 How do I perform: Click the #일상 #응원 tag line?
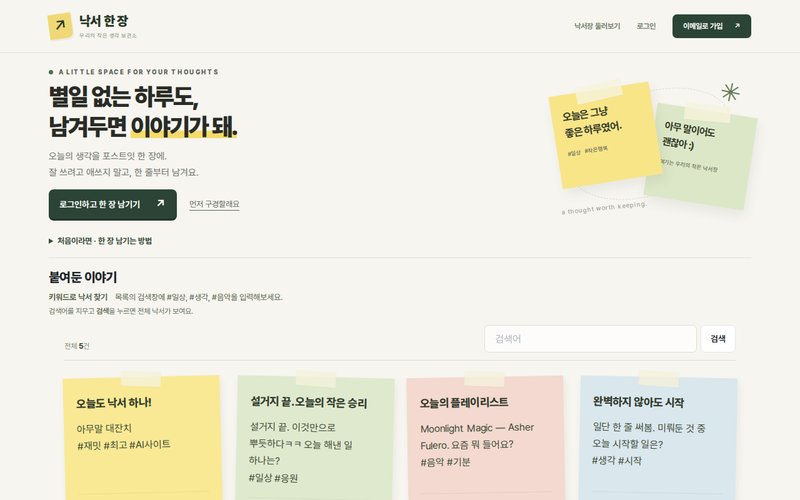coord(273,478)
